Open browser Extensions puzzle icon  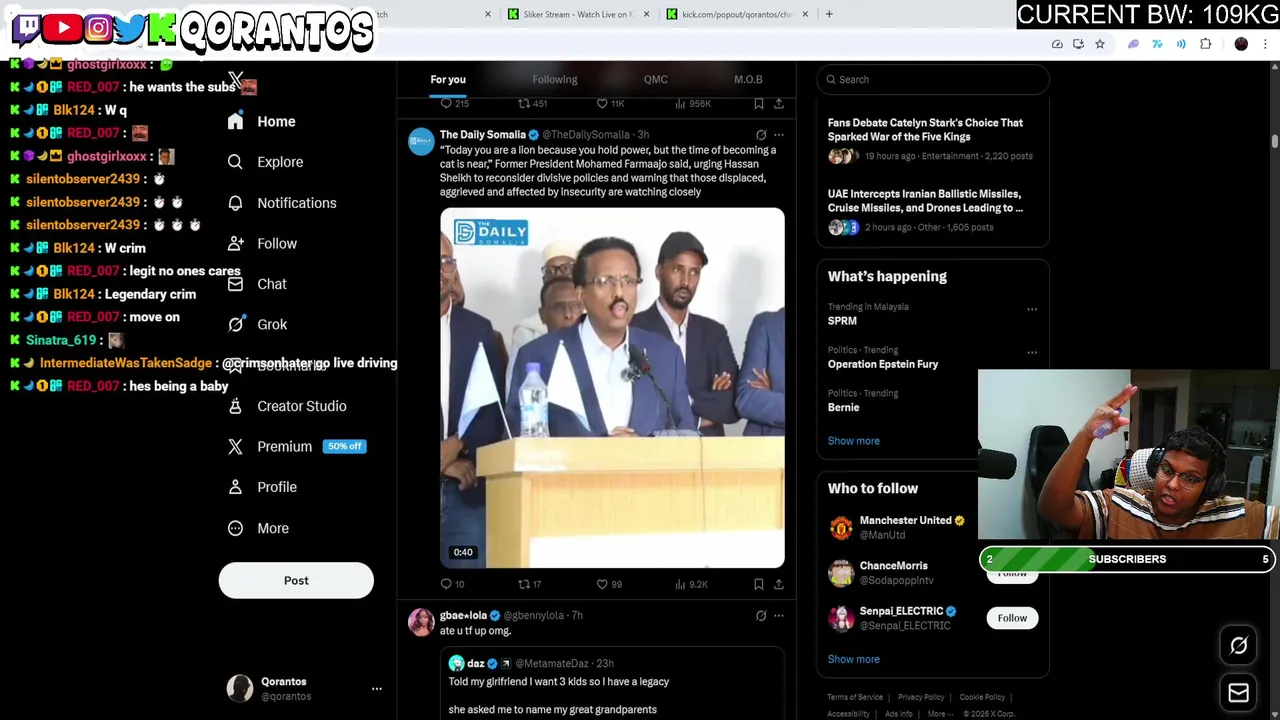1205,44
